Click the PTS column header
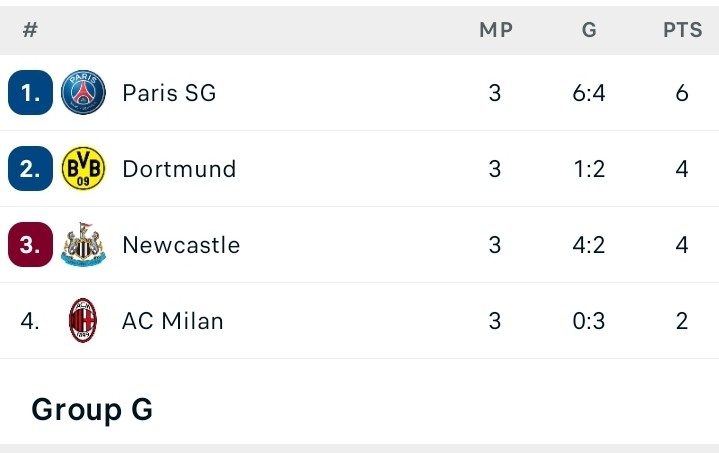This screenshot has width=719, height=453. point(683,30)
